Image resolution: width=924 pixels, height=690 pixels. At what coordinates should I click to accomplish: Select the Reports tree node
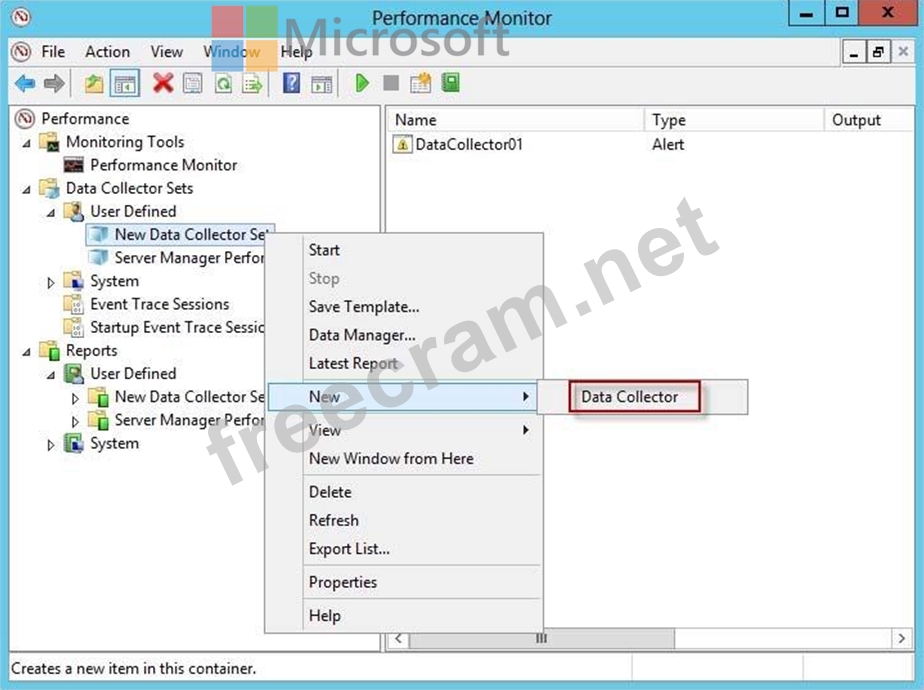(x=91, y=351)
